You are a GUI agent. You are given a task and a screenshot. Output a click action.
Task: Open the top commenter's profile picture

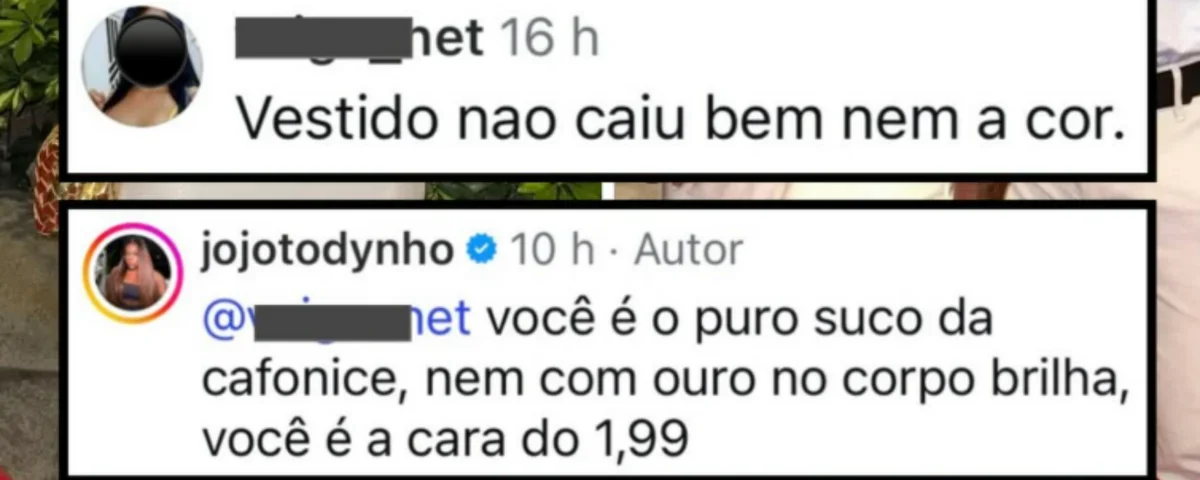click(142, 66)
